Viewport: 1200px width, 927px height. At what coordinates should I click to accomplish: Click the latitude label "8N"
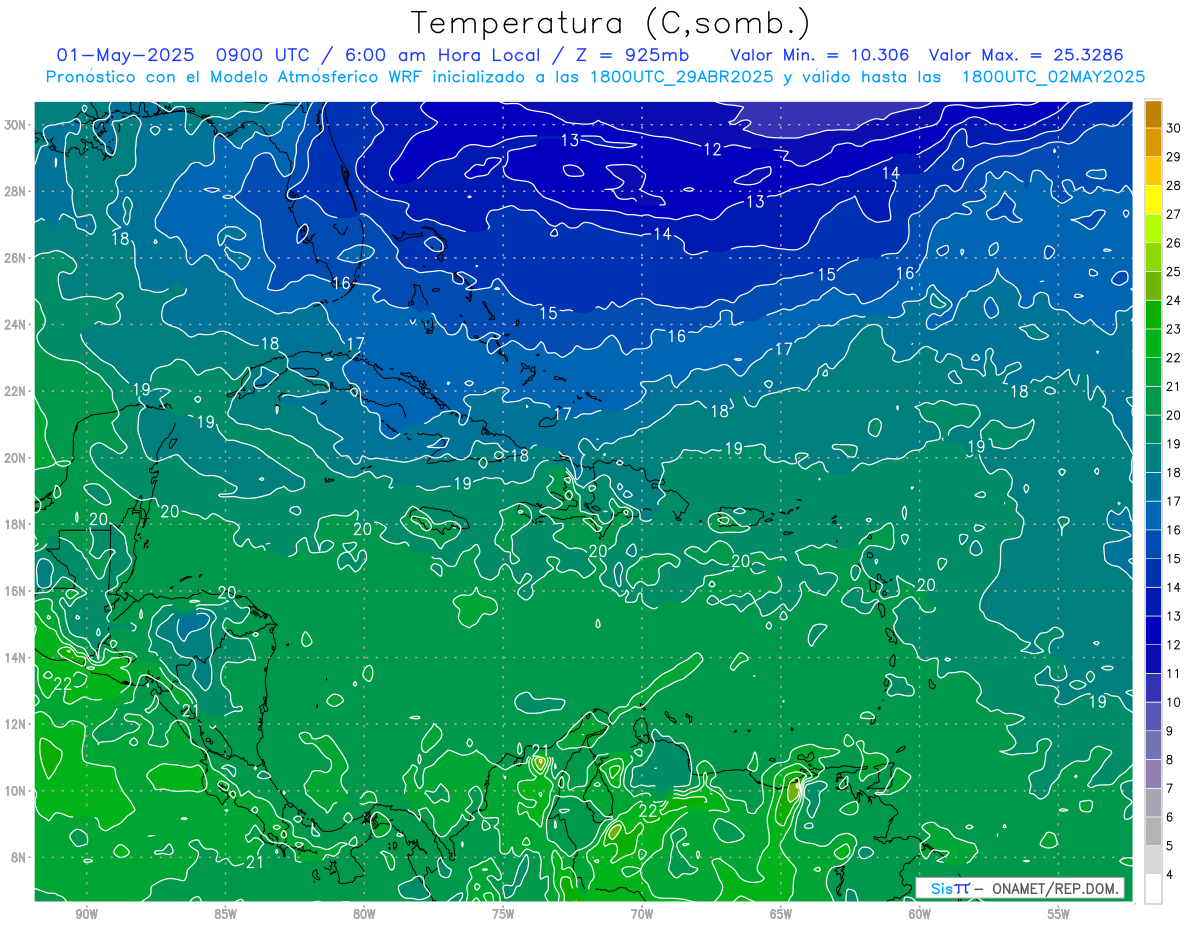coord(19,857)
